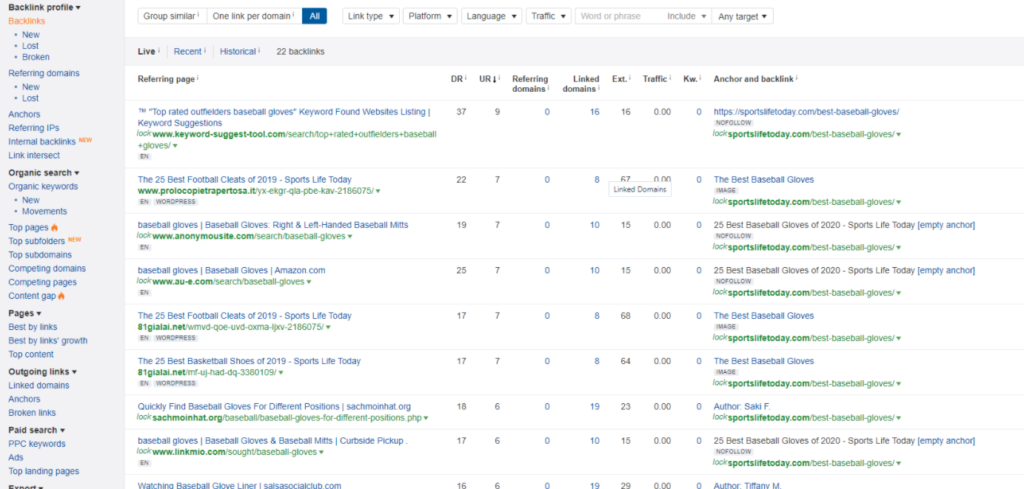This screenshot has width=1024, height=489.
Task: Switch to the Historical backlinks tab
Action: click(x=238, y=52)
